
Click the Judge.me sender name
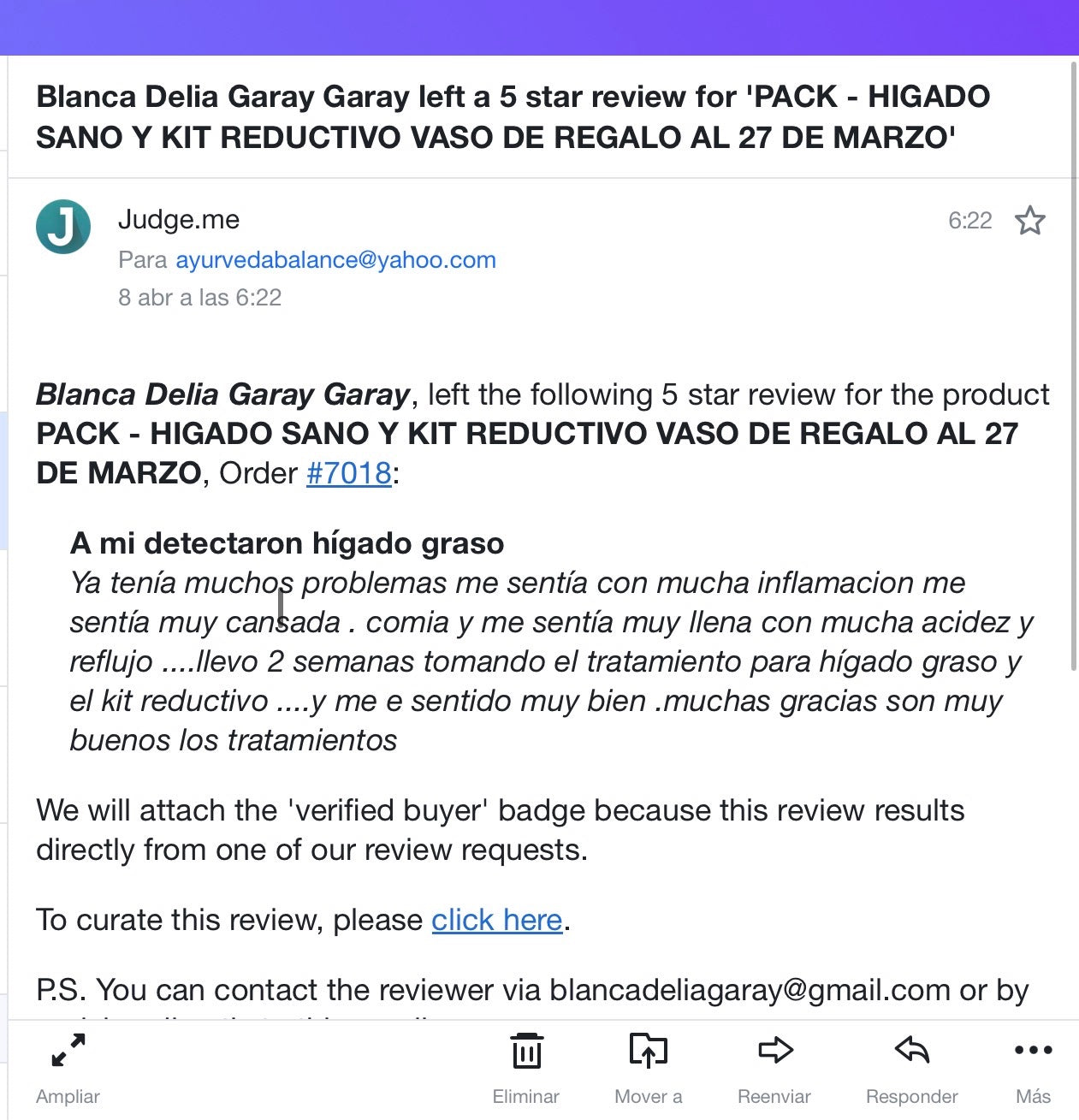pos(179,220)
